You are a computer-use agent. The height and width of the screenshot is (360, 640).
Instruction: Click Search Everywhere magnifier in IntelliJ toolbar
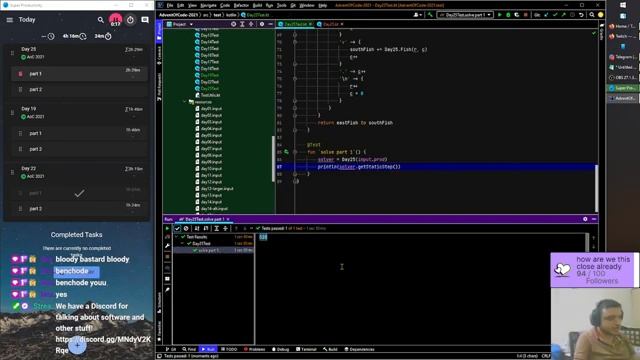(592, 15)
